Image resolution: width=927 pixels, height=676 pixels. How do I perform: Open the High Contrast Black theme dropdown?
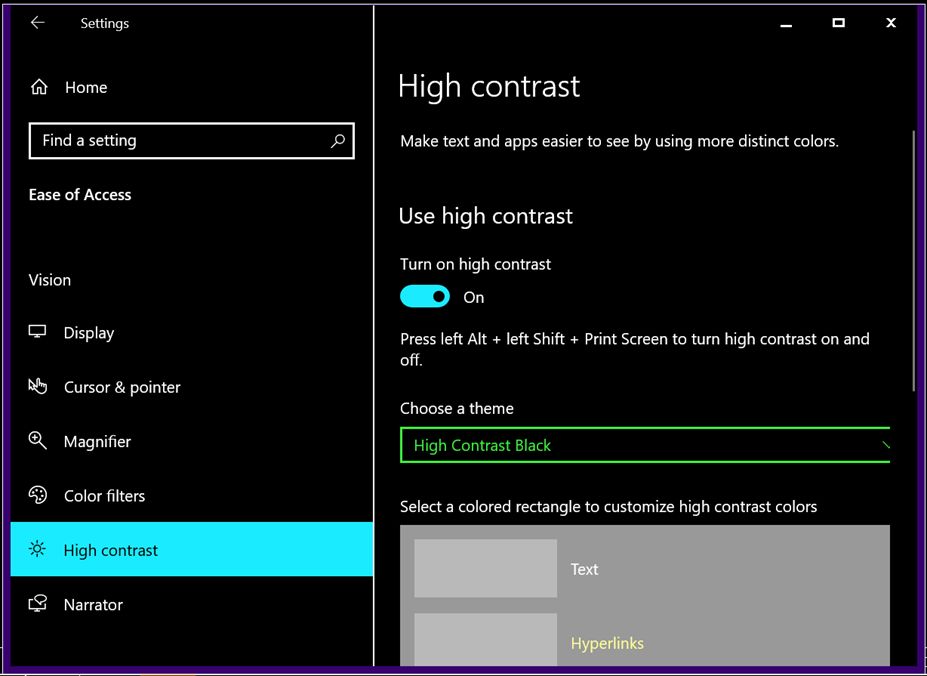pos(645,445)
